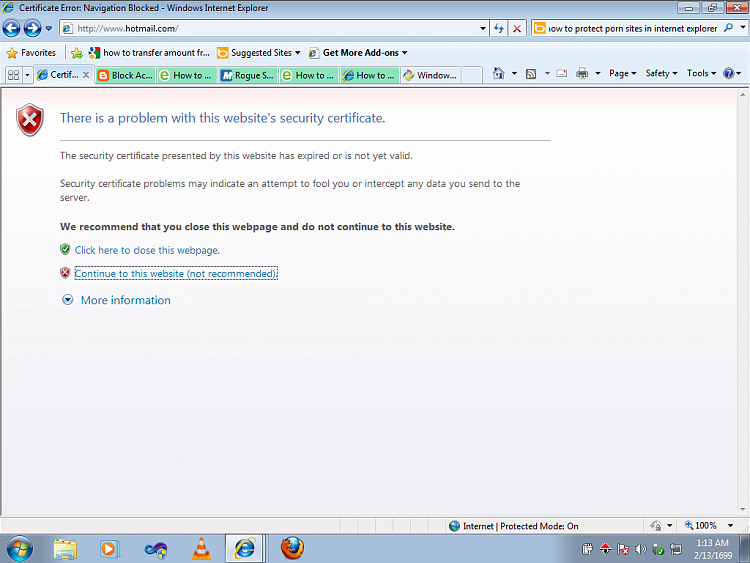The image size is (750, 563).
Task: Print page with printer icon
Action: click(582, 73)
